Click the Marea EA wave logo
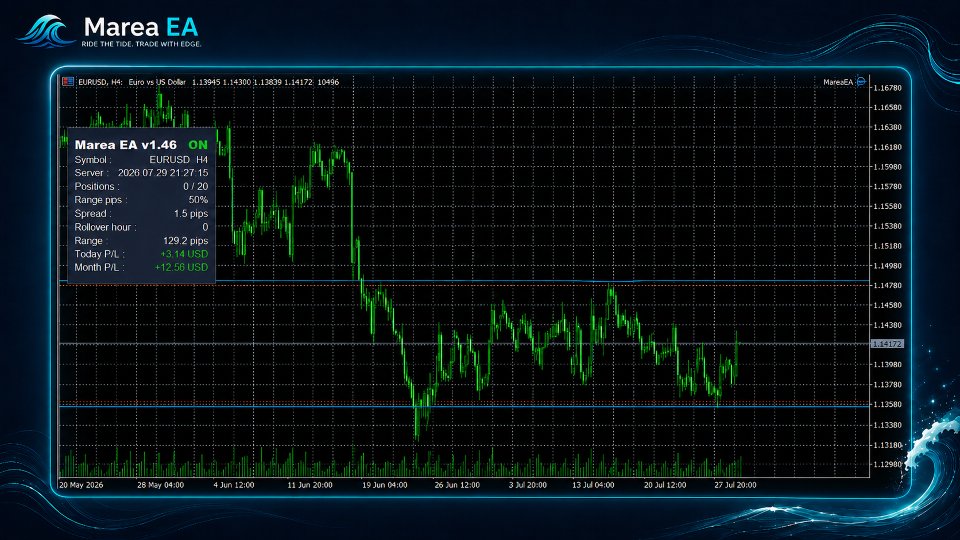This screenshot has width=960, height=540. tap(45, 31)
